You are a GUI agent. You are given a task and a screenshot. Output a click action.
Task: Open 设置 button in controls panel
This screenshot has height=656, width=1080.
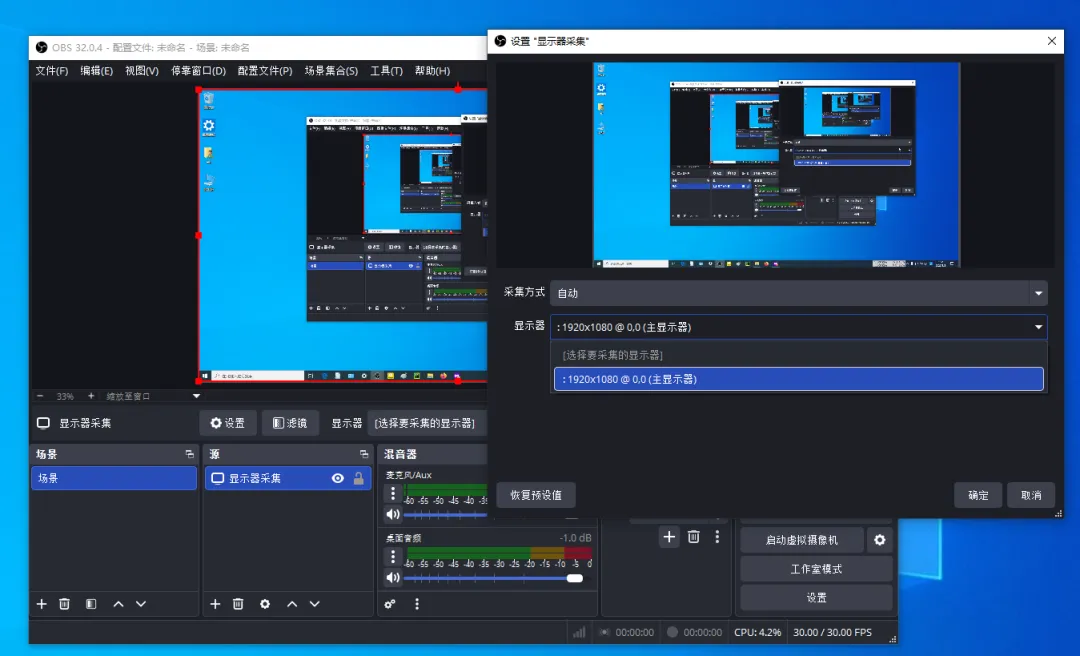pos(816,597)
